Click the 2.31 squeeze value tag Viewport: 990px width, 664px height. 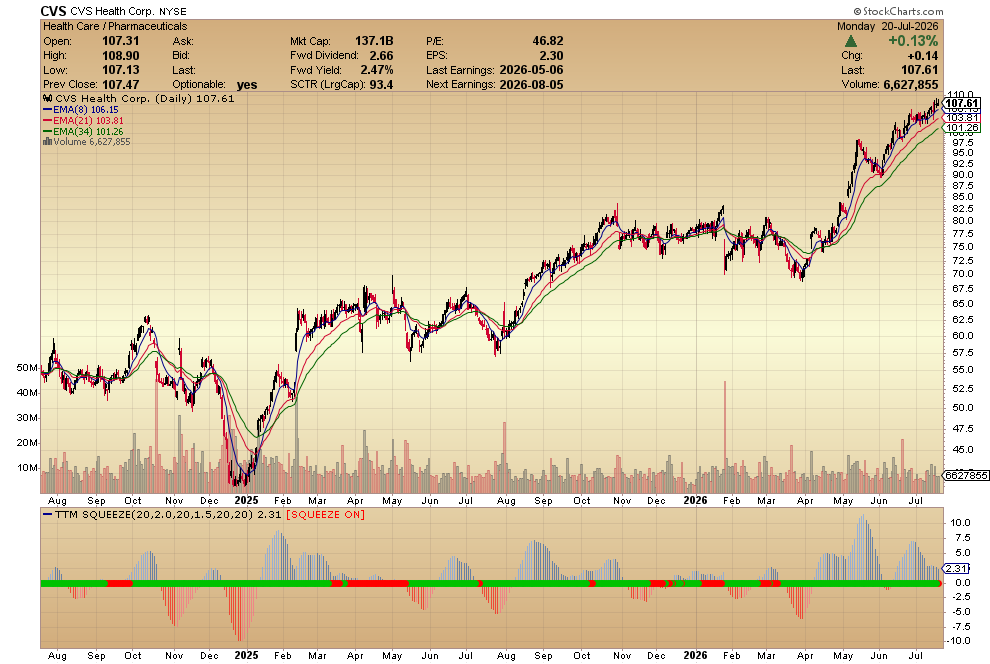(957, 569)
